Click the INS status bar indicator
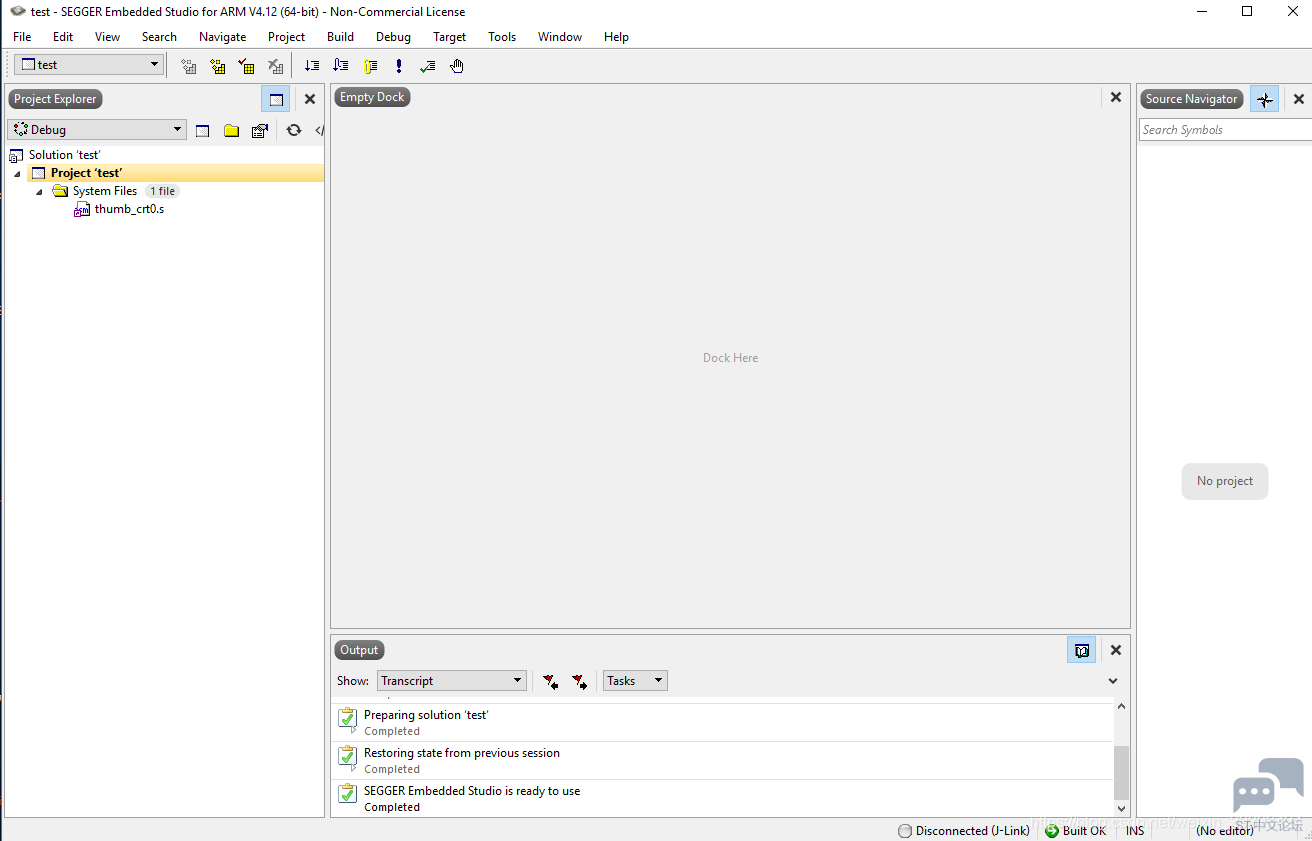The width and height of the screenshot is (1312, 841). pyautogui.click(x=1135, y=831)
